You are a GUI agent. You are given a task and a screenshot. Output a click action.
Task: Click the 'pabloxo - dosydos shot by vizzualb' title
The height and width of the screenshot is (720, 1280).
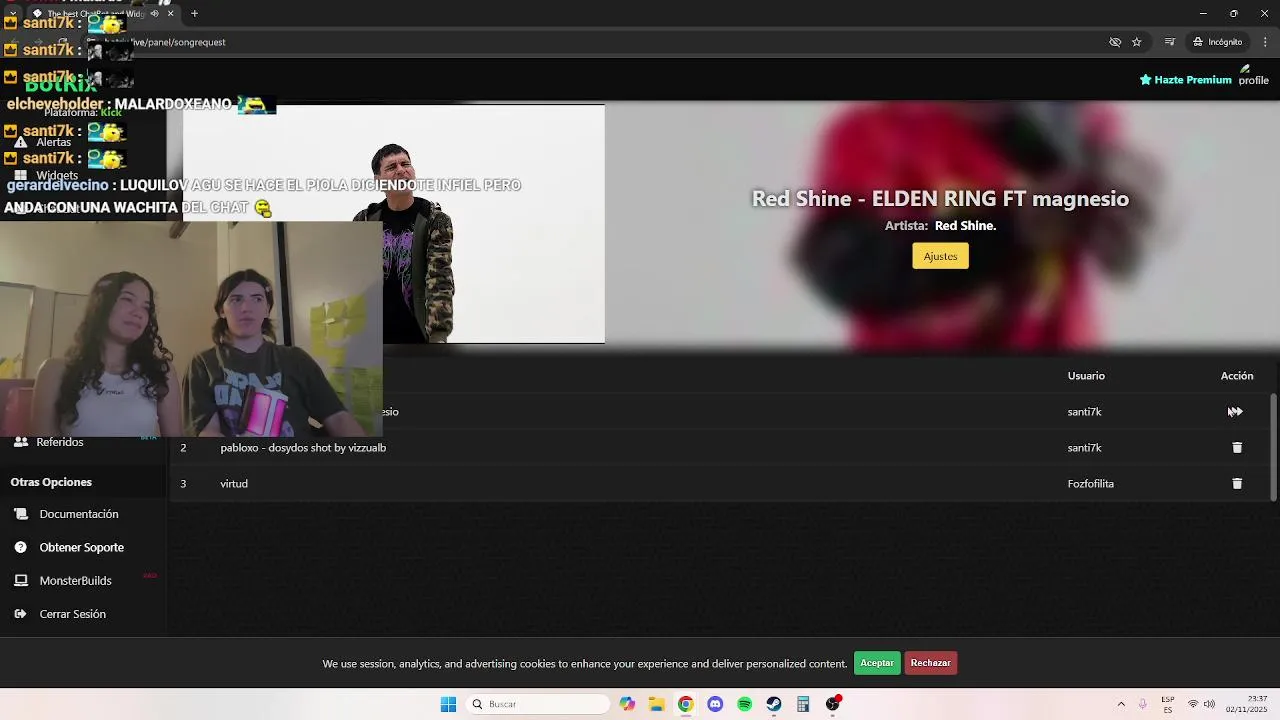tap(303, 448)
